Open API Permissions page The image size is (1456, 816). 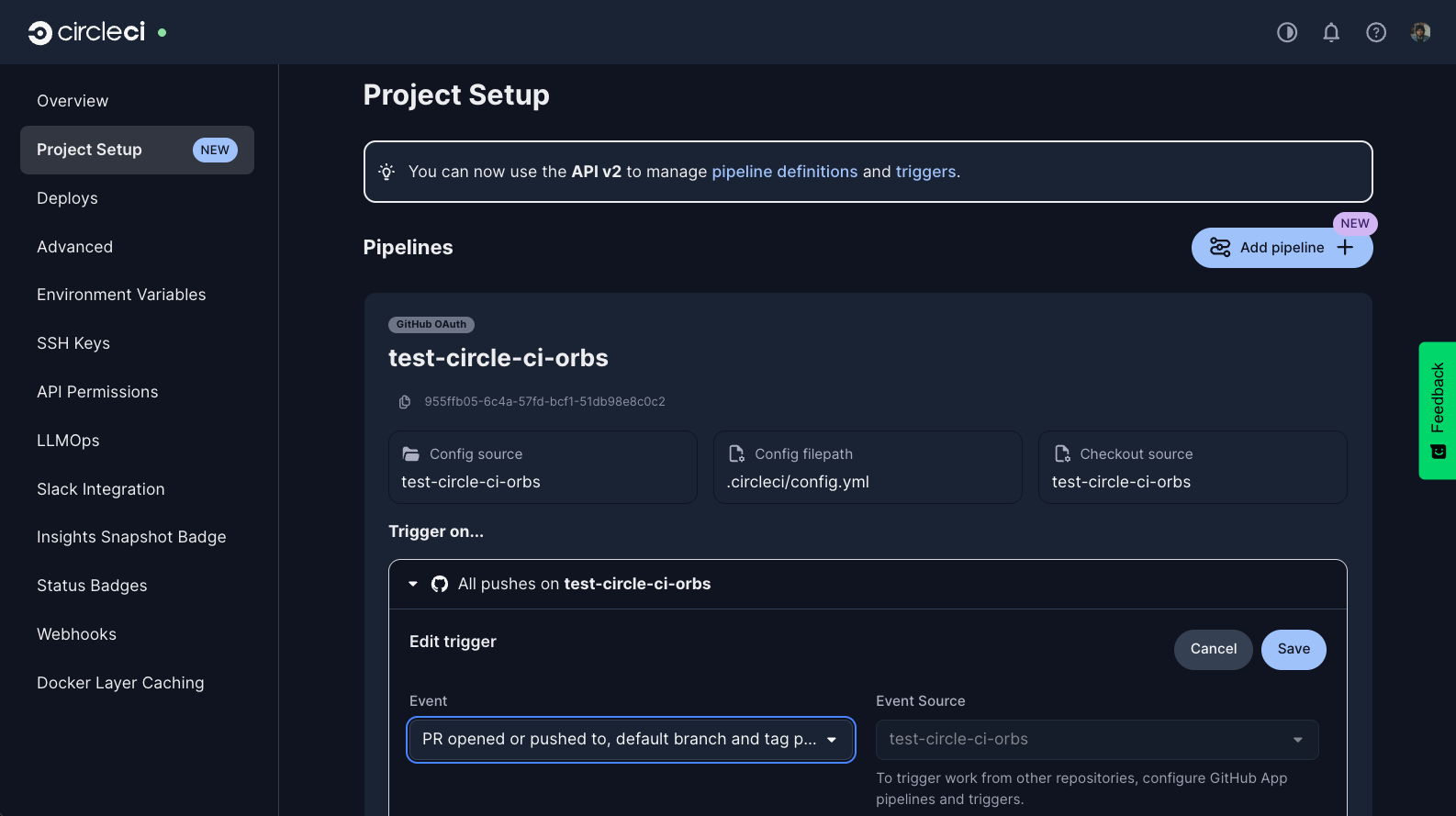[x=97, y=392]
